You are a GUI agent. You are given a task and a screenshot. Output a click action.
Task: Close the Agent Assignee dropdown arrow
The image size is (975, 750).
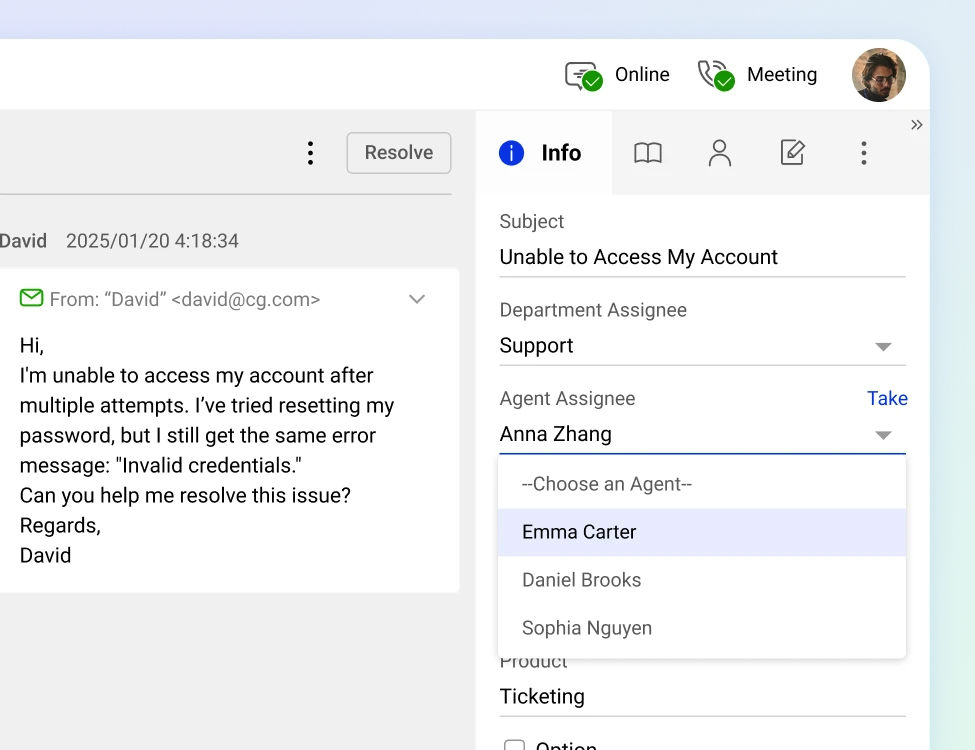click(x=883, y=435)
